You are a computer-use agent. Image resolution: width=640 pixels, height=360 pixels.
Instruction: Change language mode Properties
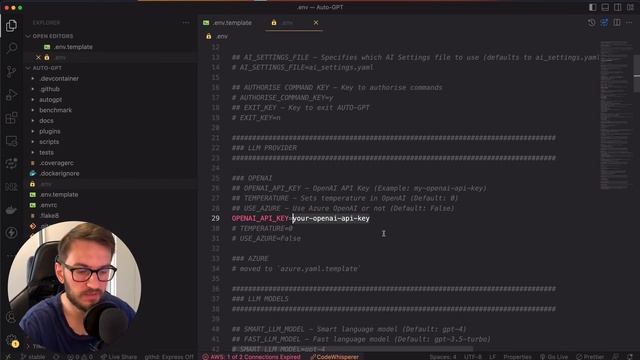point(517,357)
